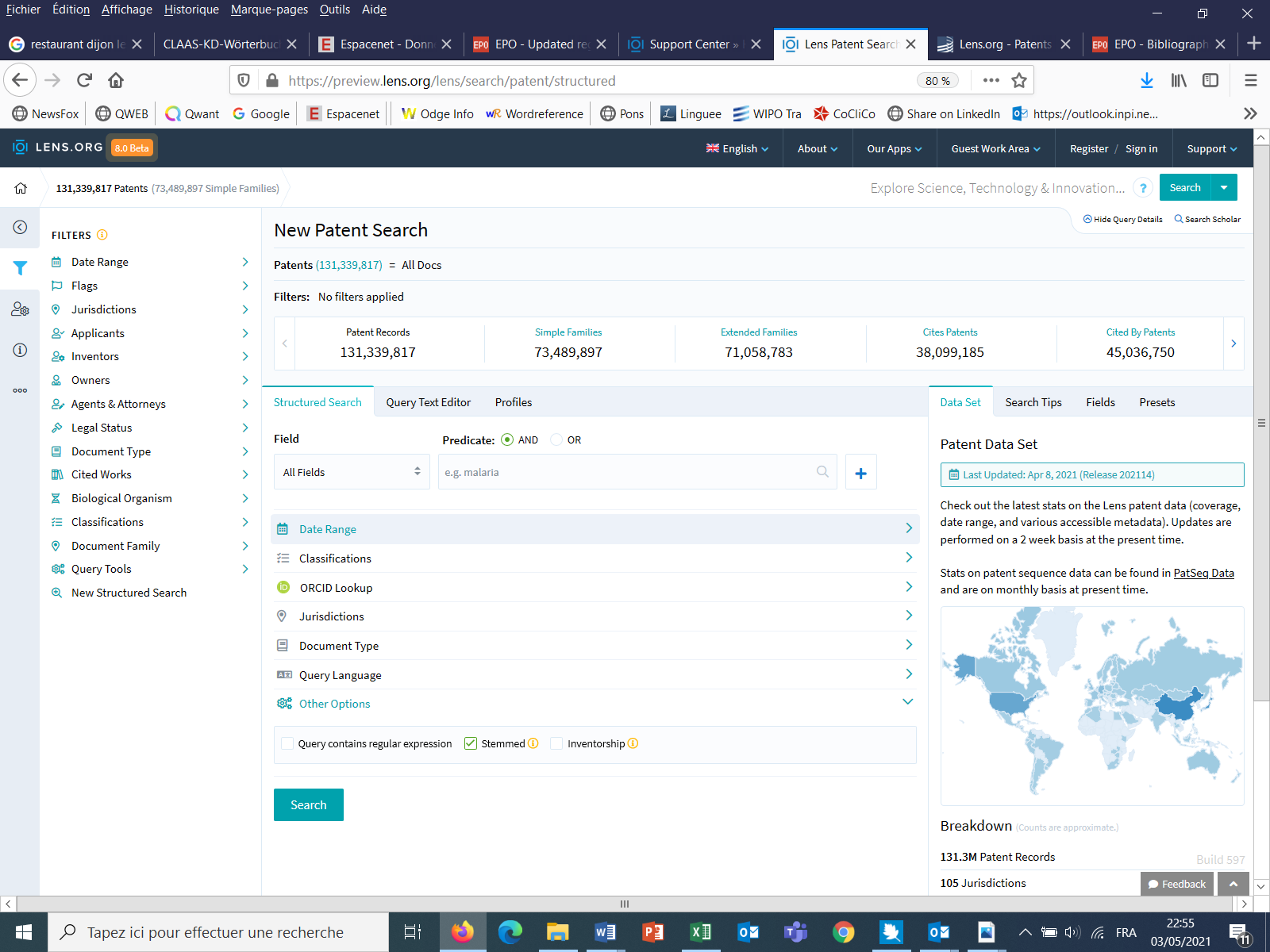Open the info circle icon in left sidebar

20,350
